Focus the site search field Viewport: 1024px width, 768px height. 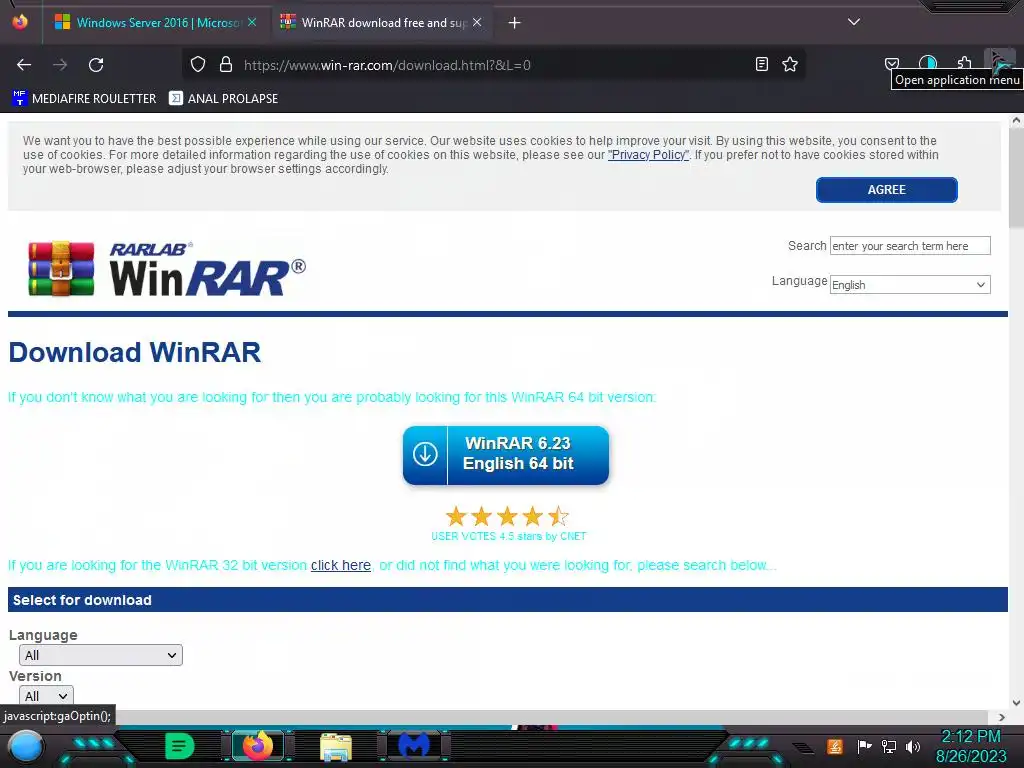click(910, 246)
